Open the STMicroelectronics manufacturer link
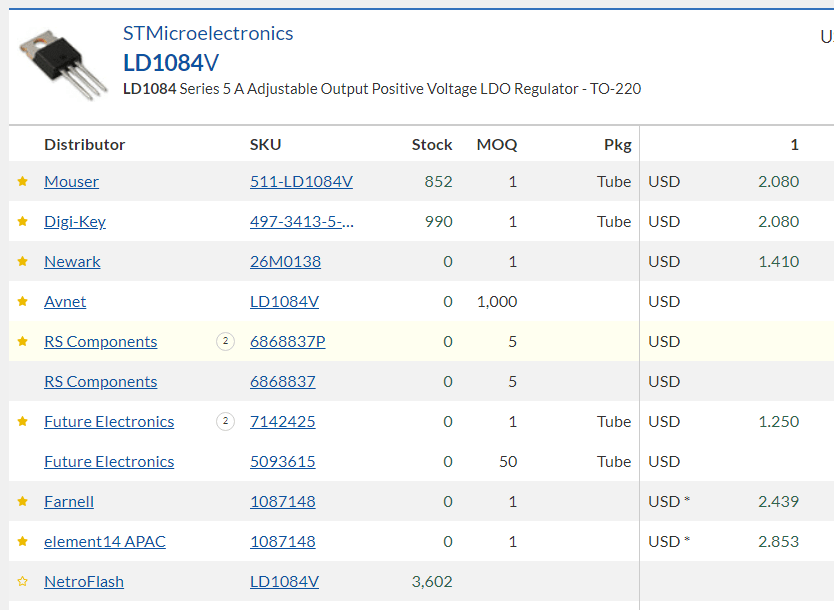The width and height of the screenshot is (834, 610). tap(208, 34)
